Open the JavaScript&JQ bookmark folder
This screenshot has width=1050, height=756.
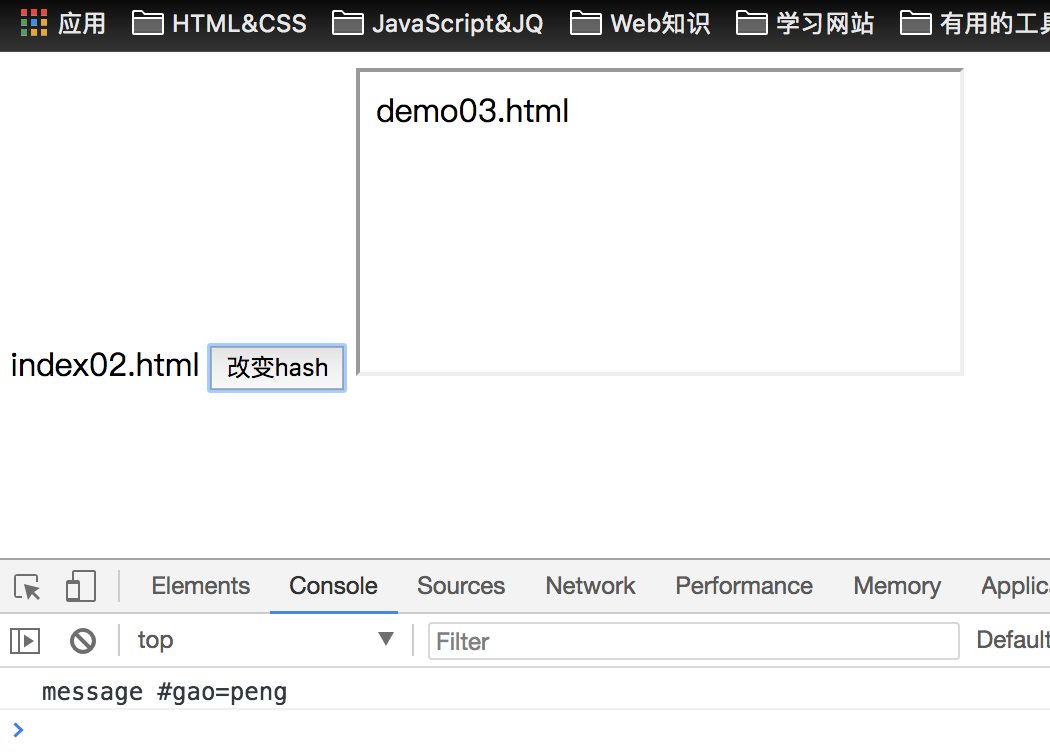pyautogui.click(x=438, y=22)
